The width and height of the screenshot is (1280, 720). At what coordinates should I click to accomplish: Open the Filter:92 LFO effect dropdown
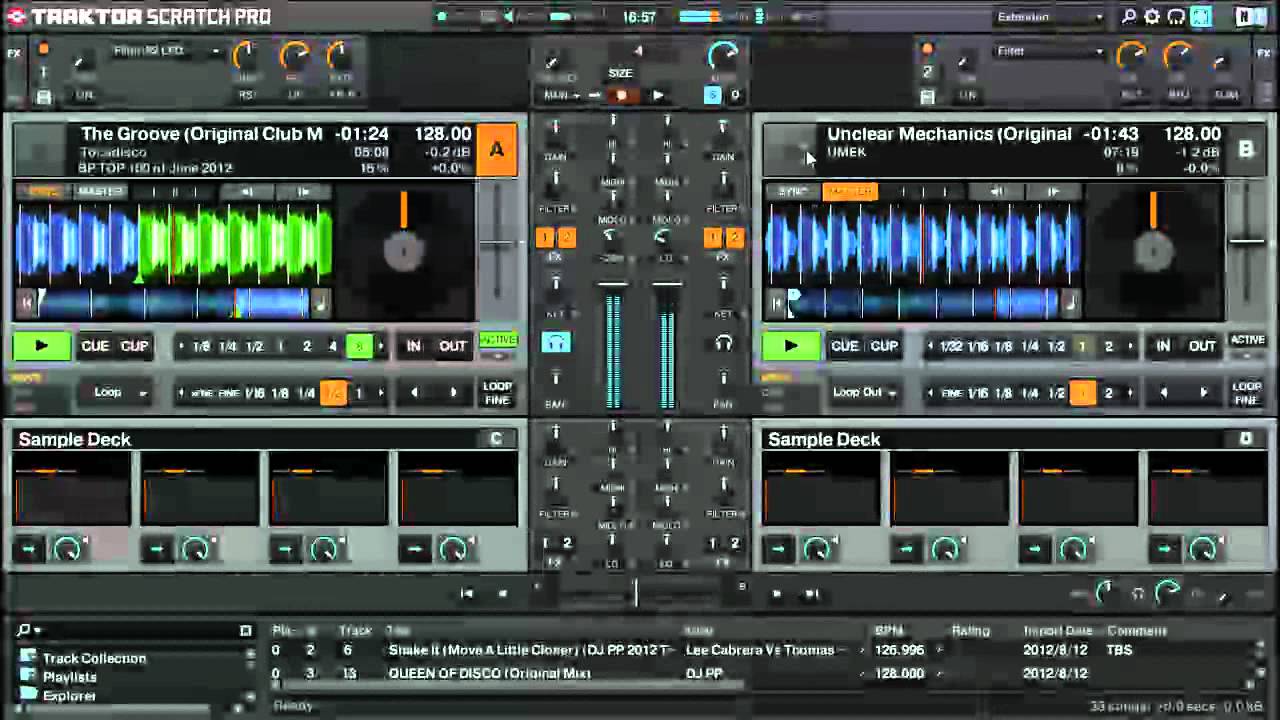(165, 51)
